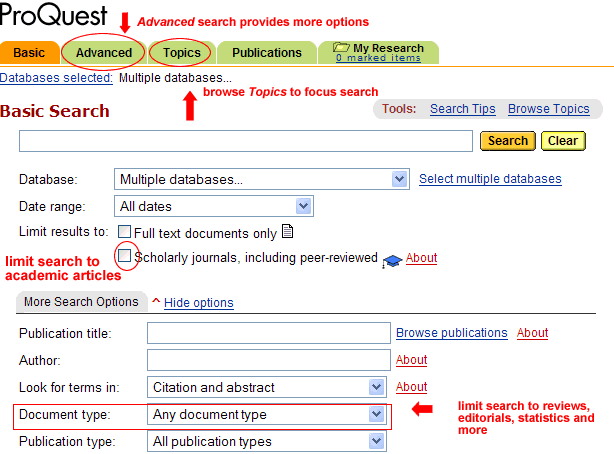
Task: Check Scholarly journals including peer-reviewed
Action: 125,256
